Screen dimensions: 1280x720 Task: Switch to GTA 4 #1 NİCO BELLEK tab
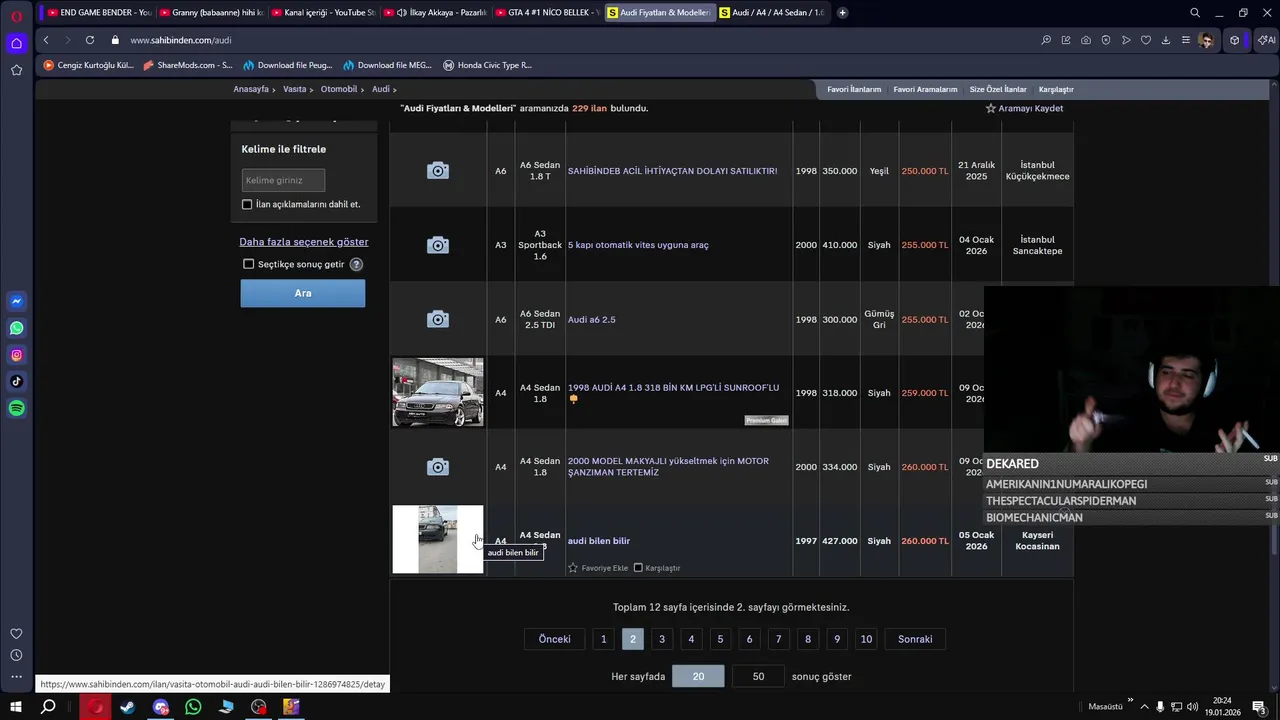[546, 13]
